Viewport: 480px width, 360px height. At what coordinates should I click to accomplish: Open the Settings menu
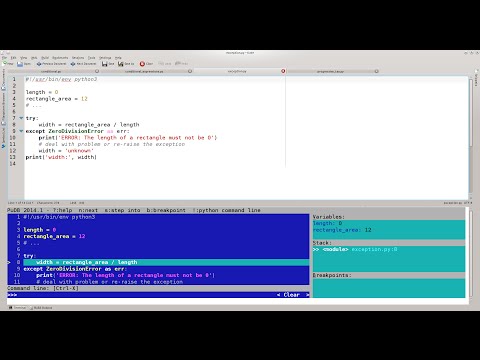105,58
